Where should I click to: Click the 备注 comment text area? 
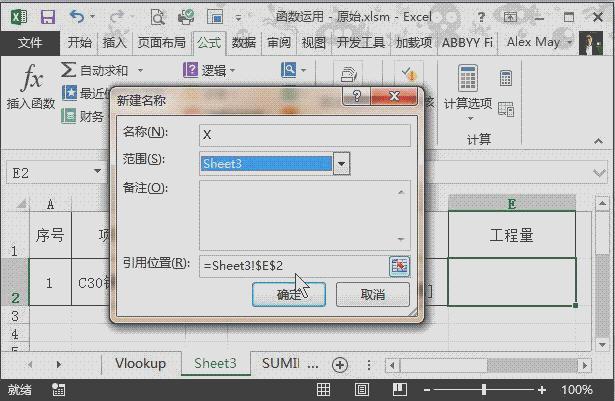point(305,215)
